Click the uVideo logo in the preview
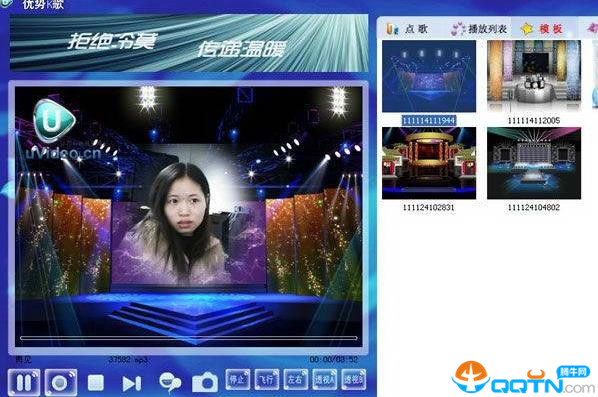This screenshot has width=598, height=397. [55, 121]
